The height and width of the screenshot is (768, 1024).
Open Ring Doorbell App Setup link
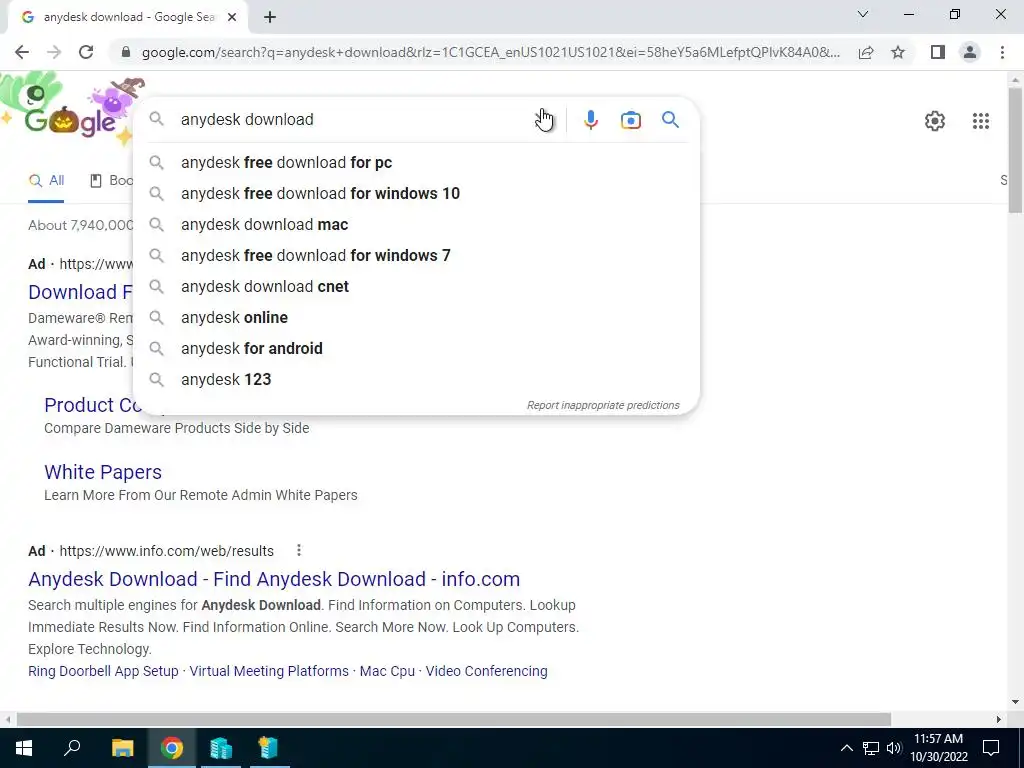click(103, 671)
